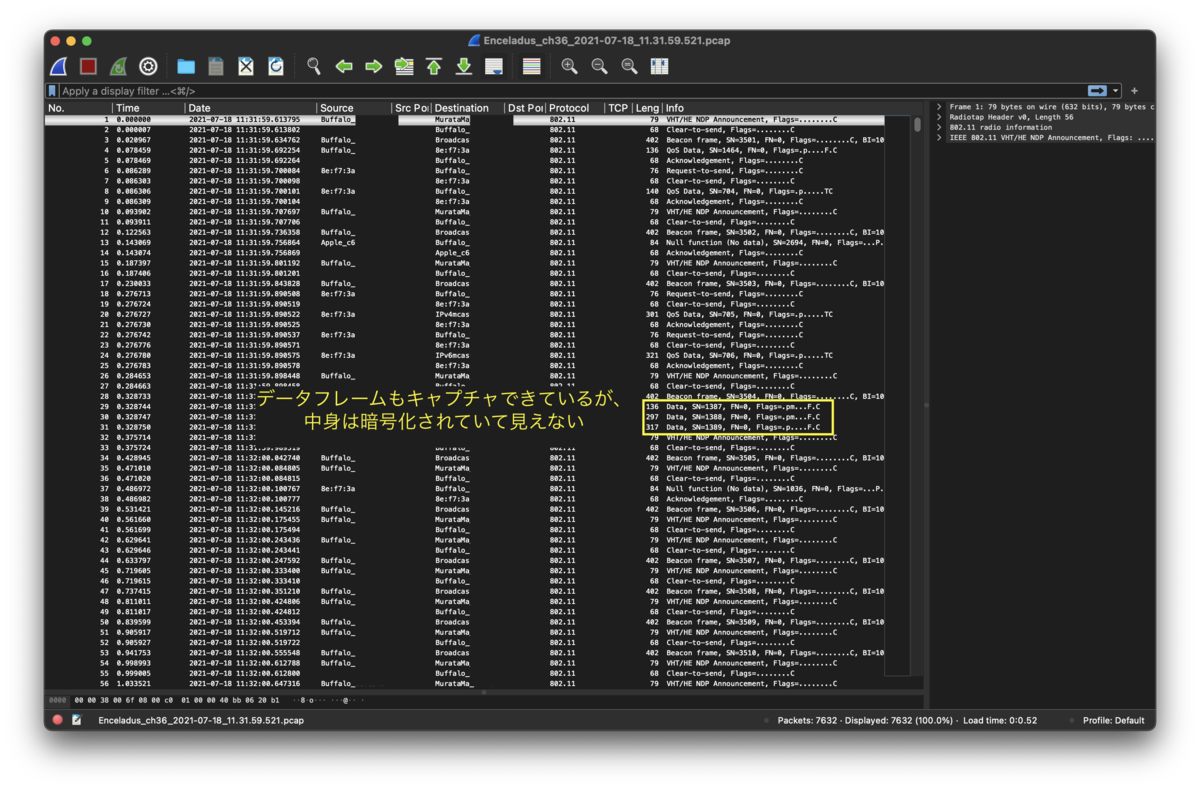The width and height of the screenshot is (1200, 789).
Task: Restart current capture with the green fin icon
Action: tap(118, 67)
